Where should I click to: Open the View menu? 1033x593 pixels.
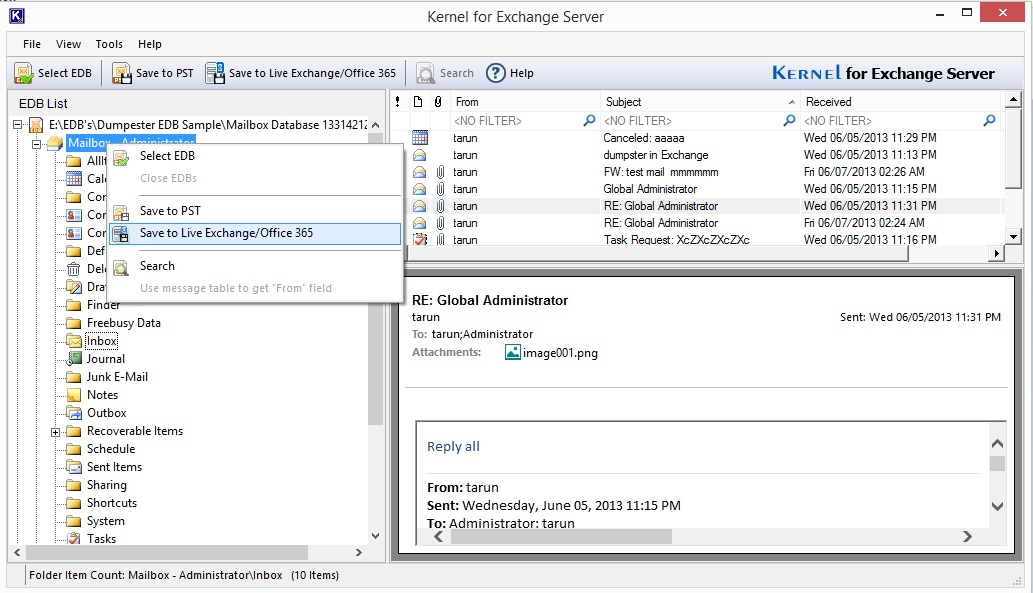pos(69,44)
